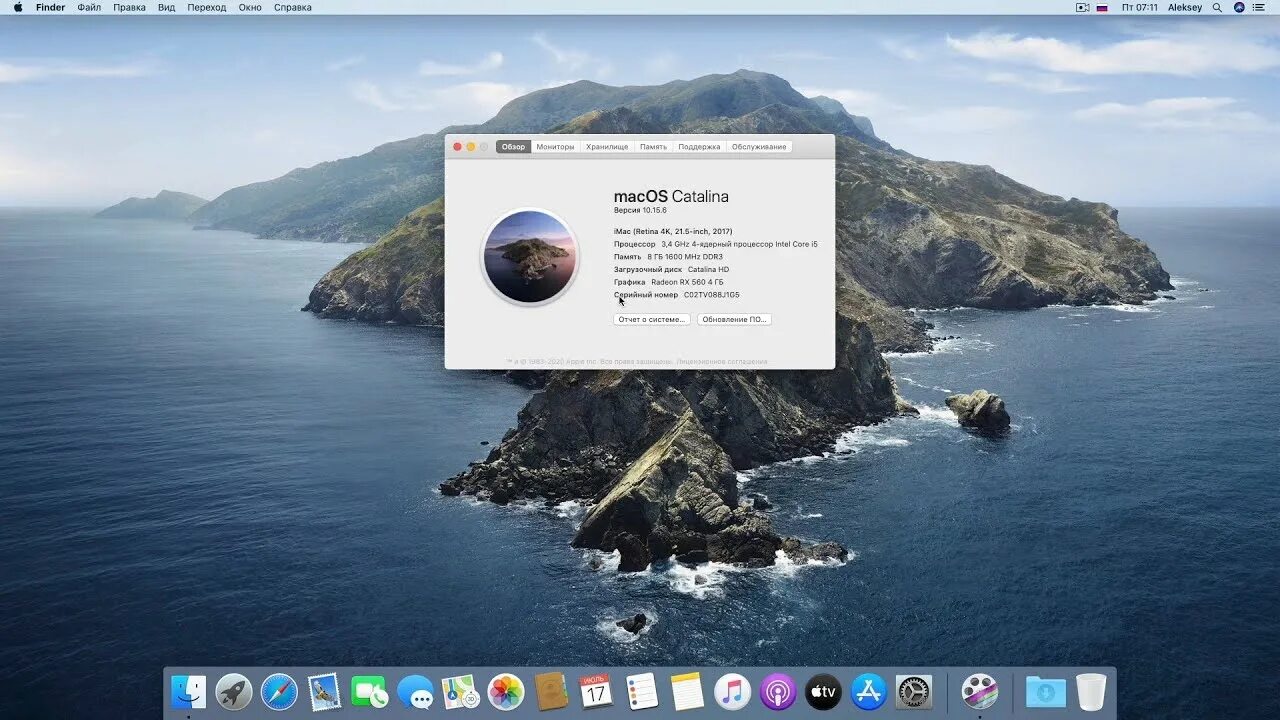Screen dimensions: 1280x720
Task: Select the Обзор tab
Action: (x=513, y=147)
